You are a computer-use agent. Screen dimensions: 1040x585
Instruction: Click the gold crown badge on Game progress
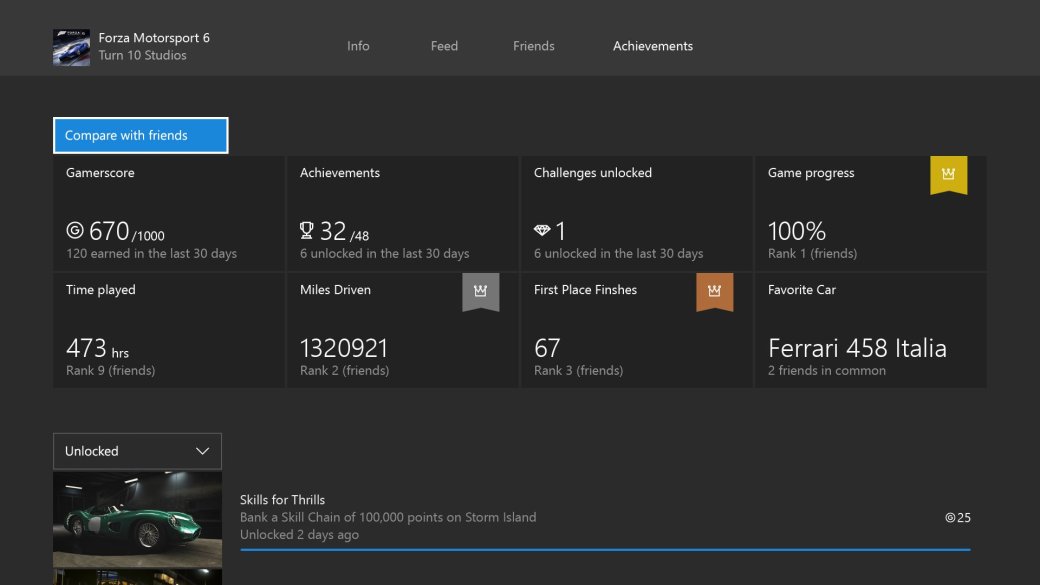click(948, 174)
